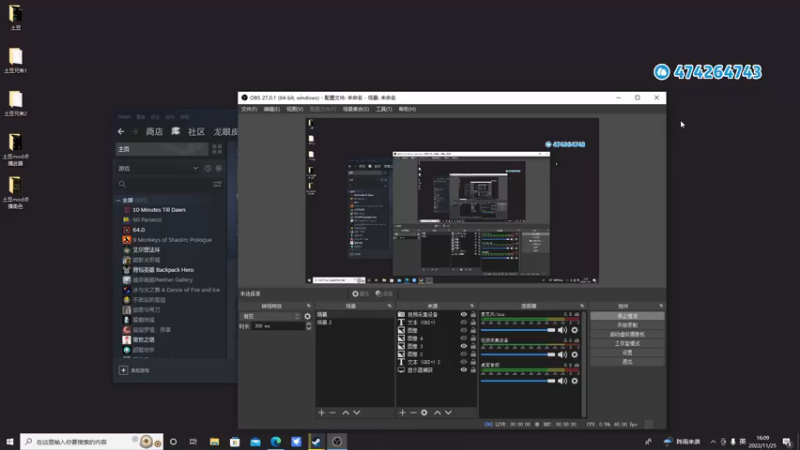Click the Steam back arrow
The height and width of the screenshot is (450, 800).
[x=121, y=132]
